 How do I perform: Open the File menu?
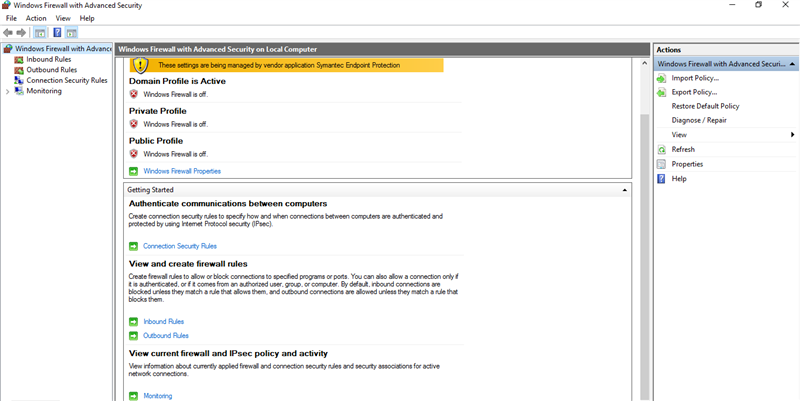11,18
